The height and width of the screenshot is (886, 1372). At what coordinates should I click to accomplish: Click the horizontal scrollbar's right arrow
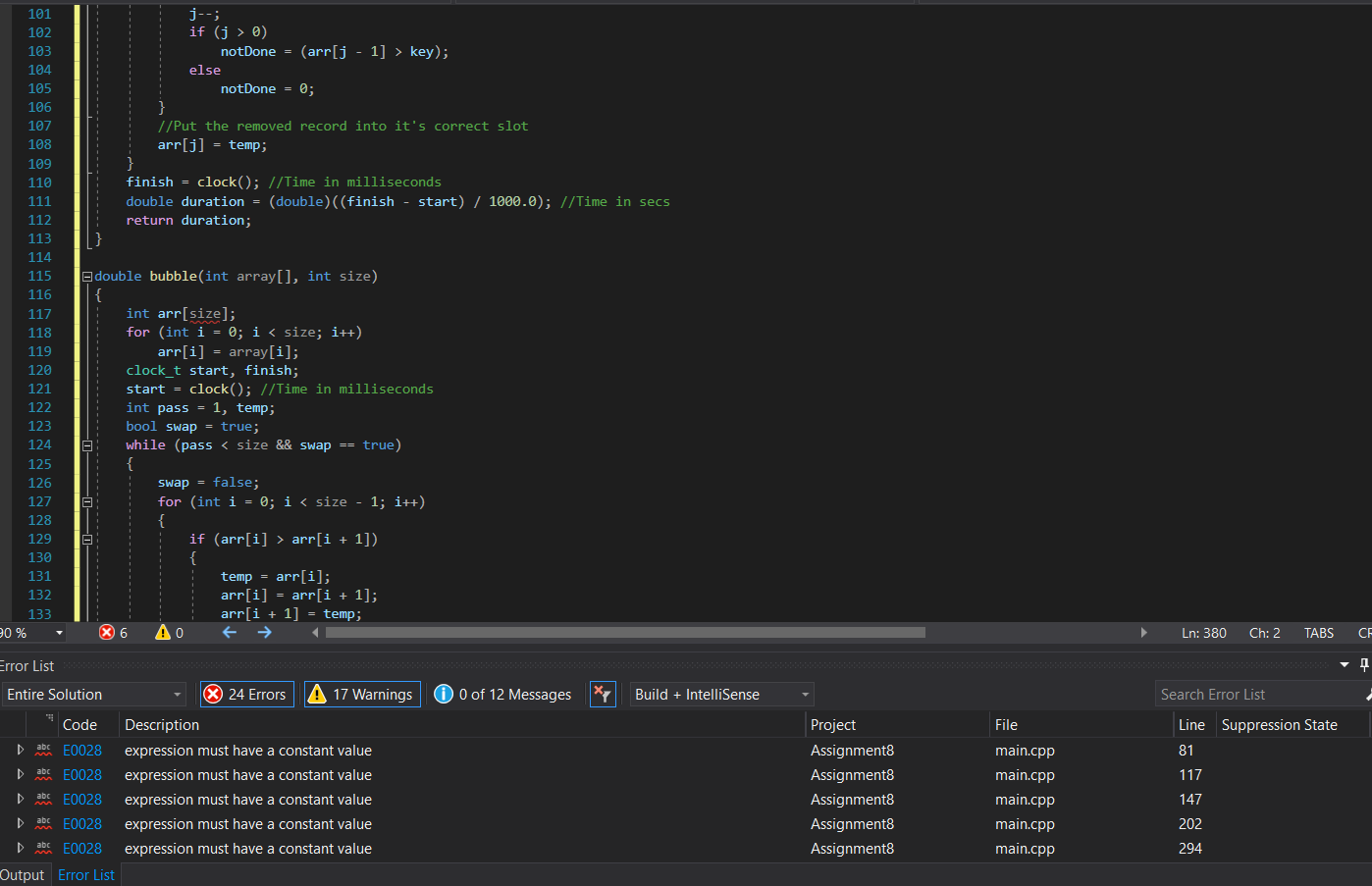click(1144, 633)
